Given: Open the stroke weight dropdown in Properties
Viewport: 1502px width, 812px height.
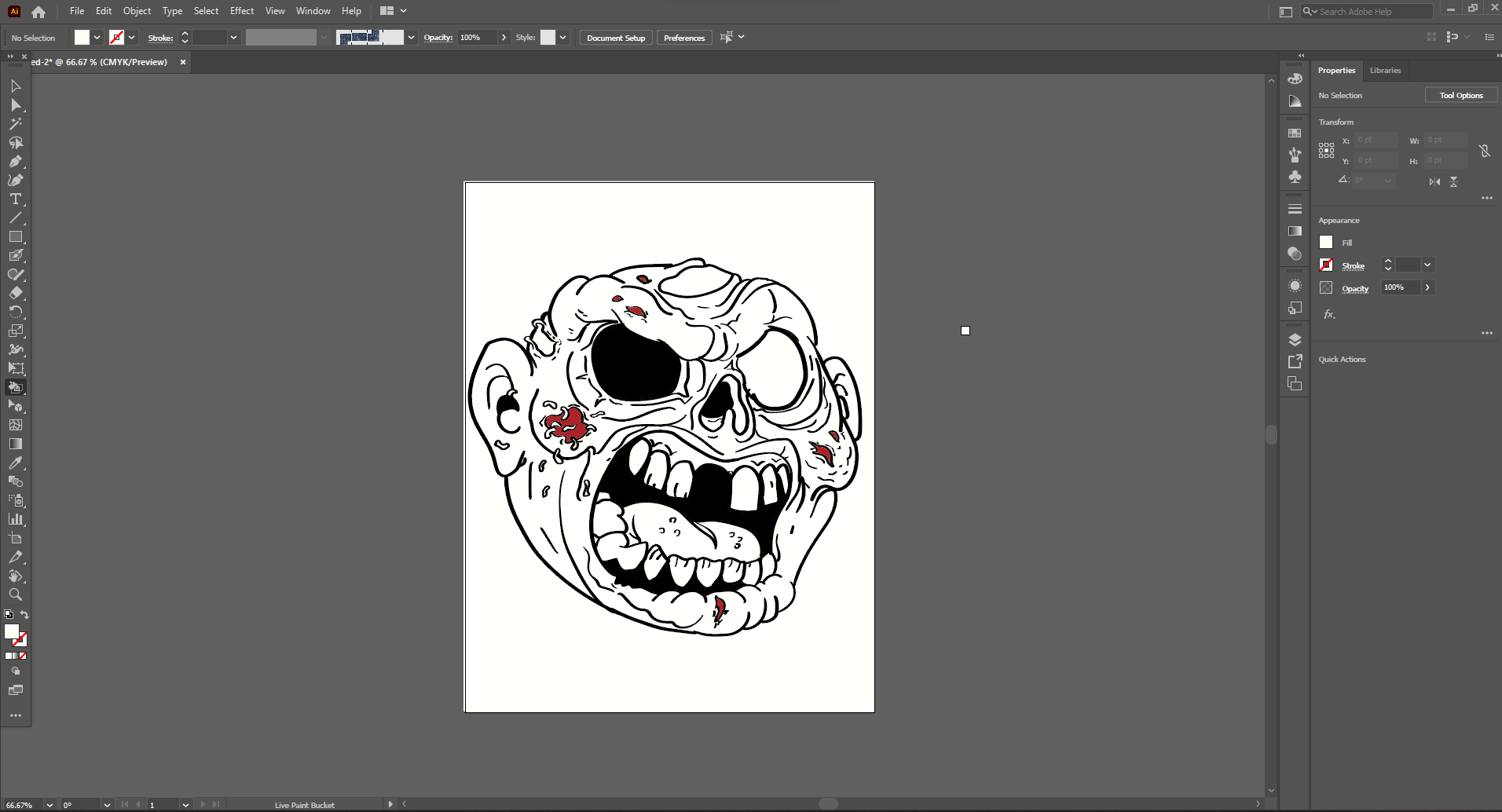Looking at the screenshot, I should point(1427,265).
